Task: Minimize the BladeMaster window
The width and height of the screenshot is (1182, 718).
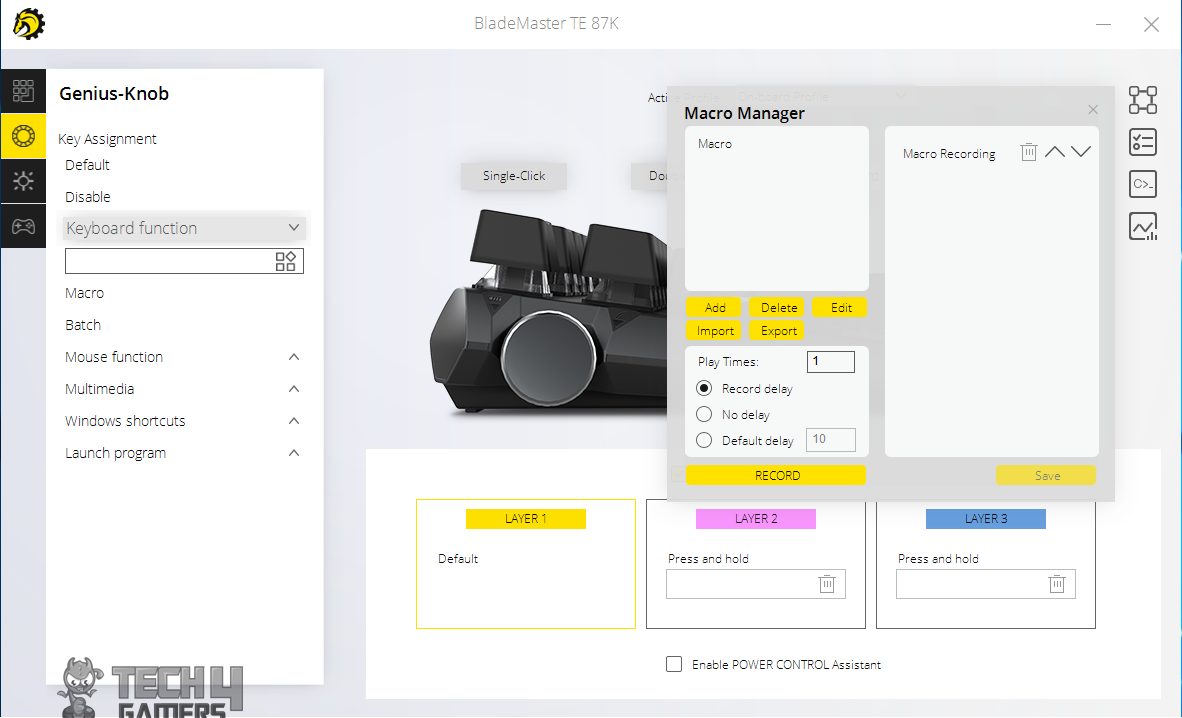Action: [1104, 24]
